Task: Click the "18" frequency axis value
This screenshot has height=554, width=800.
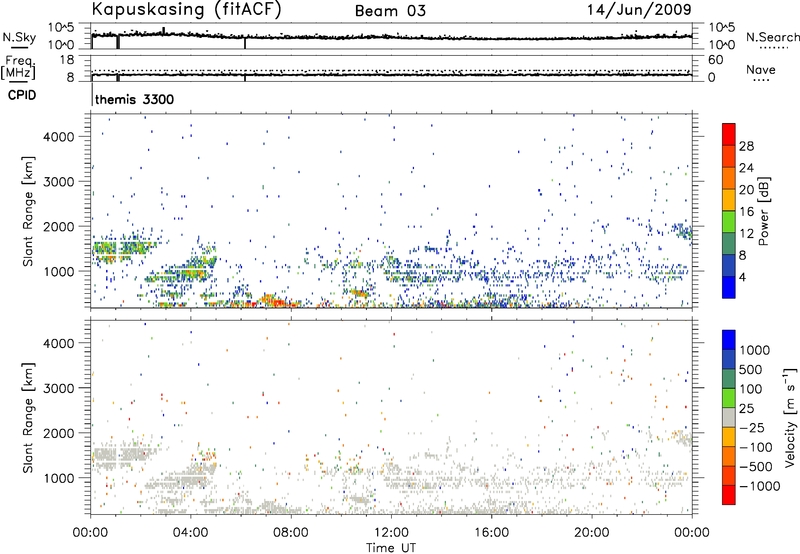Action: 67,59
